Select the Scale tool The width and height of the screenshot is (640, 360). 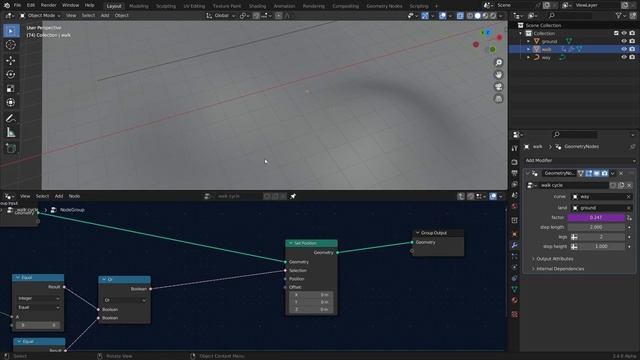point(11,89)
